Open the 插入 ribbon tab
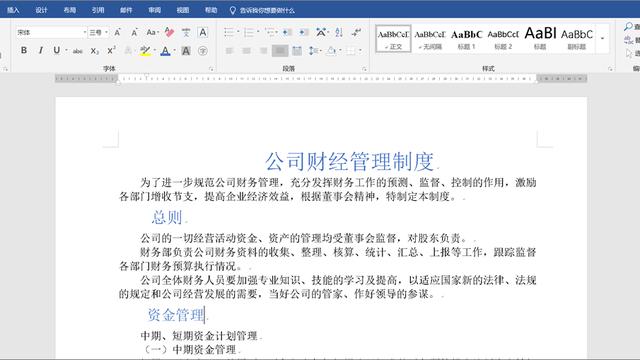Viewport: 640px width, 360px height. tap(13, 10)
